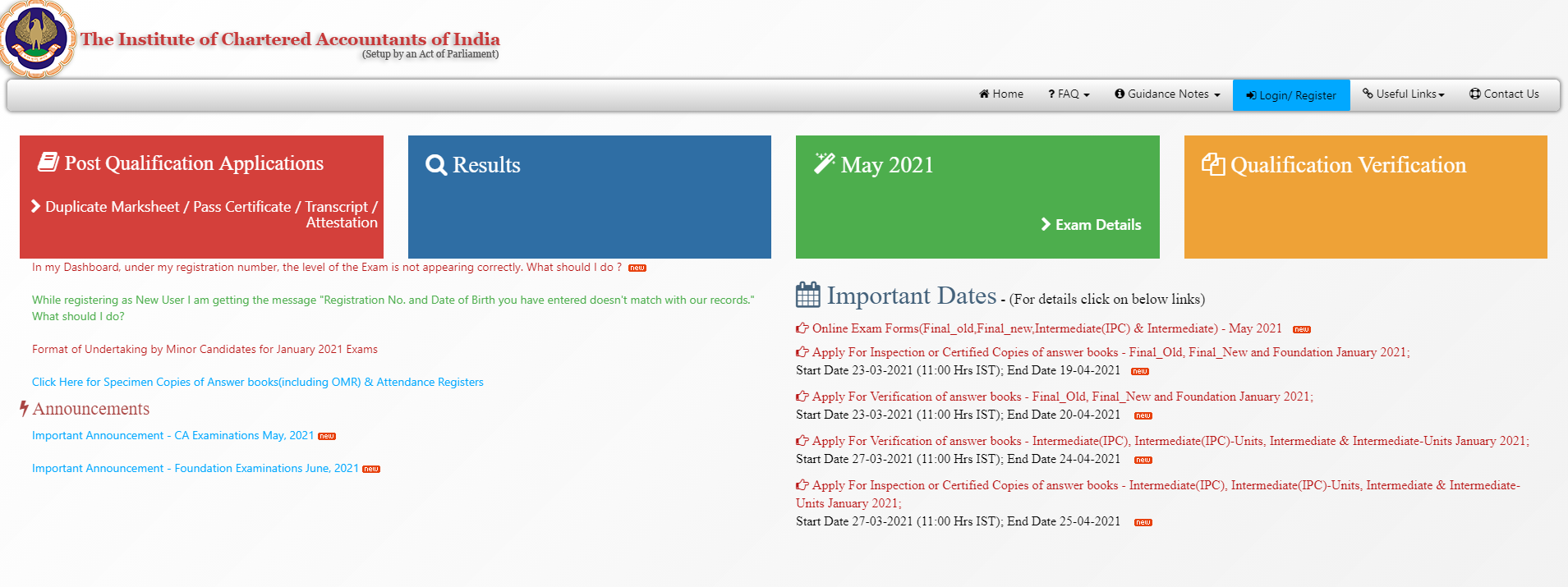Open Specimen Copies of Answer books link
The width and height of the screenshot is (1568, 587).
(x=258, y=383)
